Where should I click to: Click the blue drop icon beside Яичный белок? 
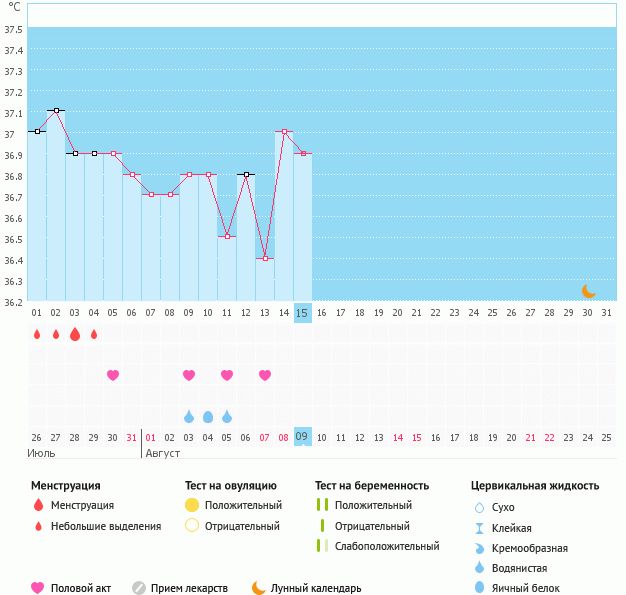(x=479, y=588)
